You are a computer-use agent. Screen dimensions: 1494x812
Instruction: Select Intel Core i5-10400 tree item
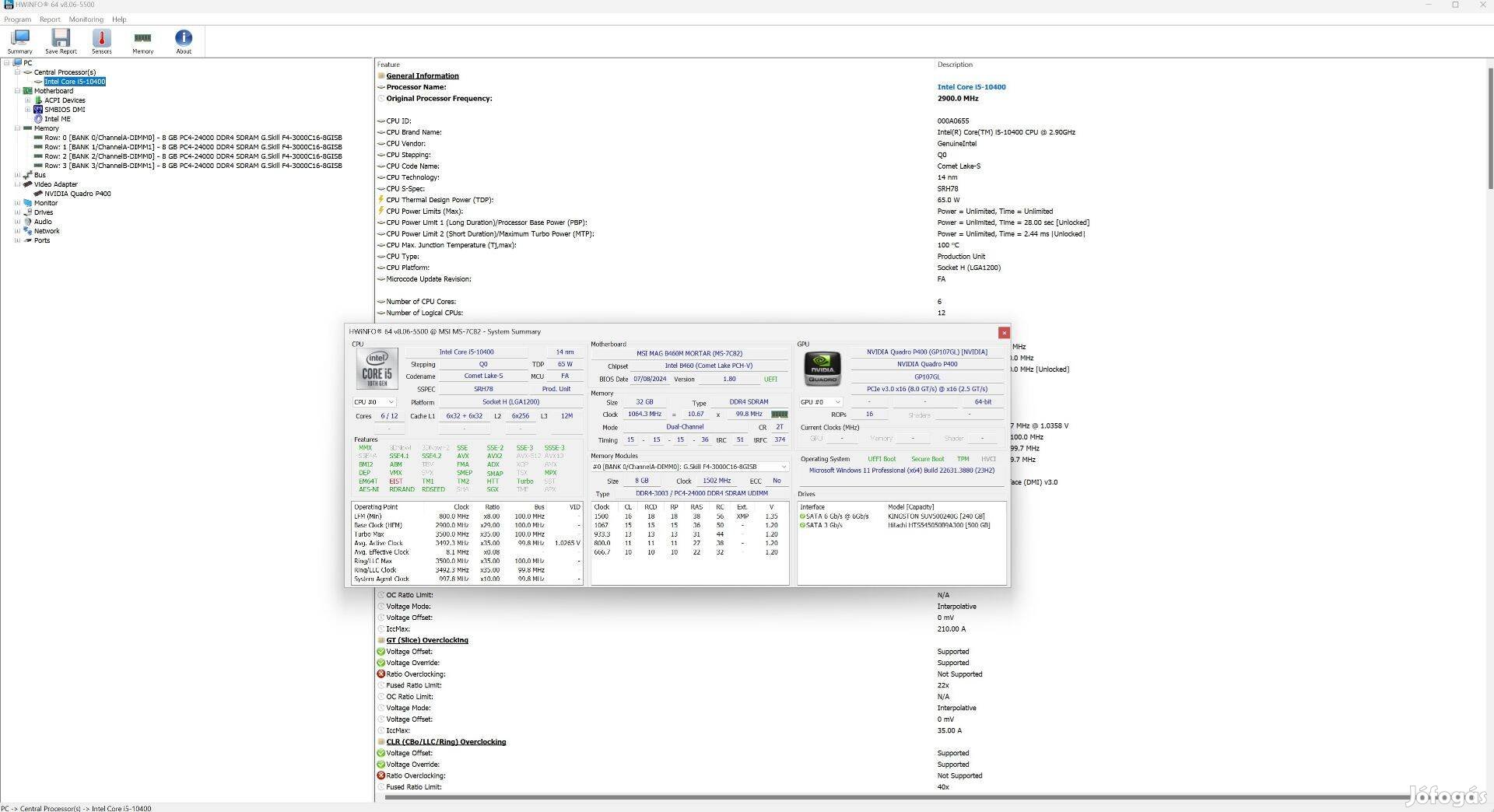[75, 82]
